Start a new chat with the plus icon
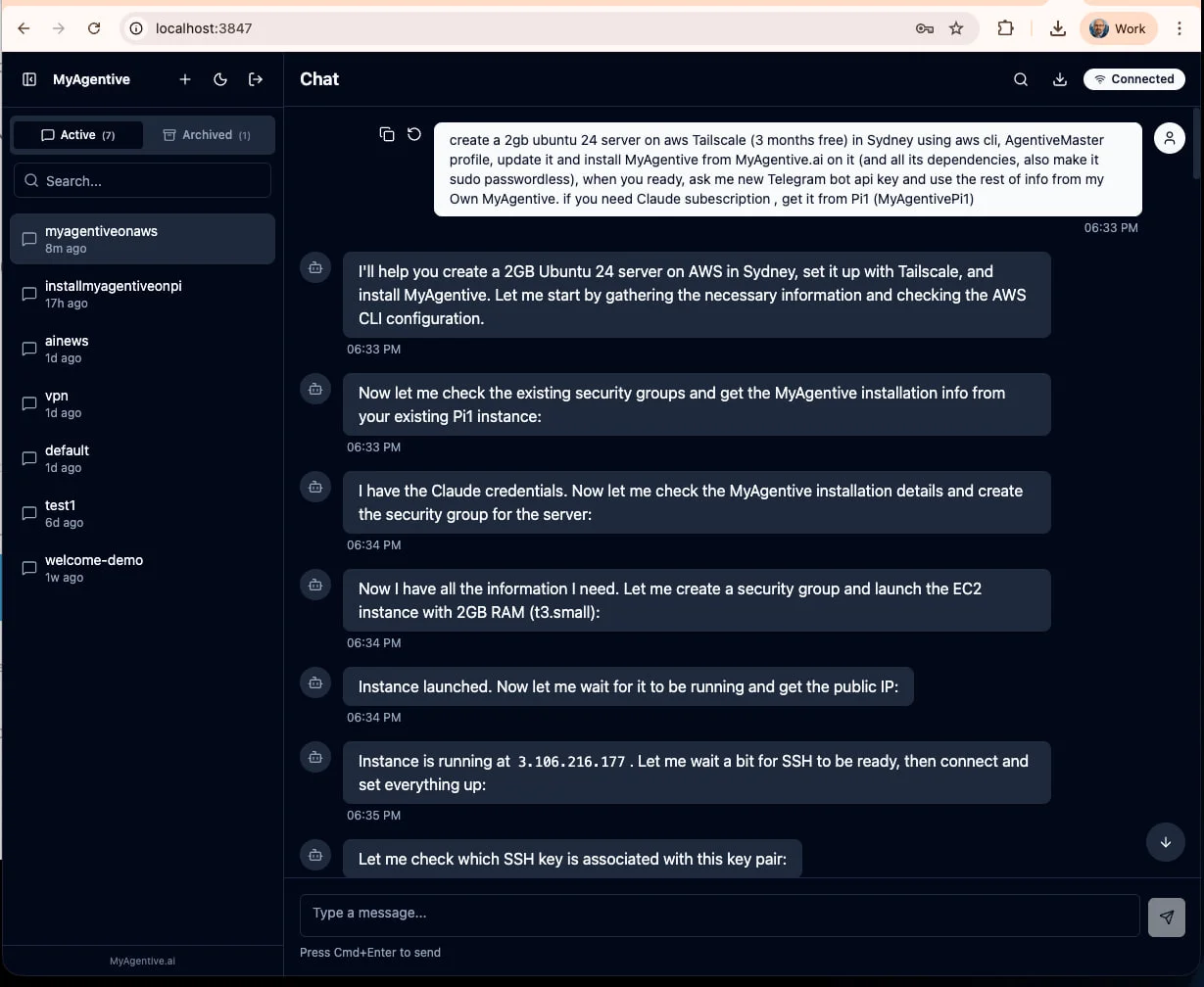The width and height of the screenshot is (1204, 987). pos(185,79)
